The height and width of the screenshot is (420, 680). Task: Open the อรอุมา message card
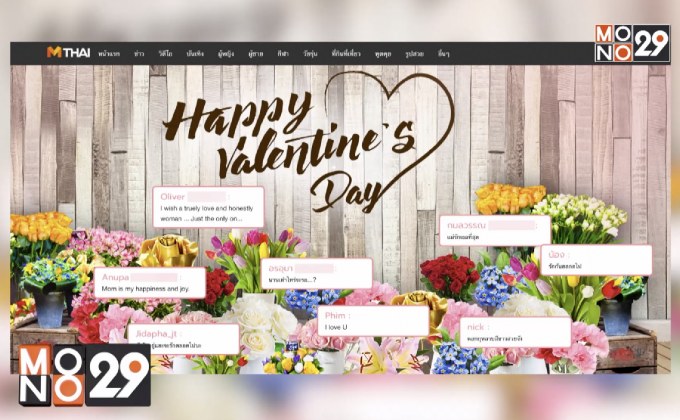click(317, 274)
